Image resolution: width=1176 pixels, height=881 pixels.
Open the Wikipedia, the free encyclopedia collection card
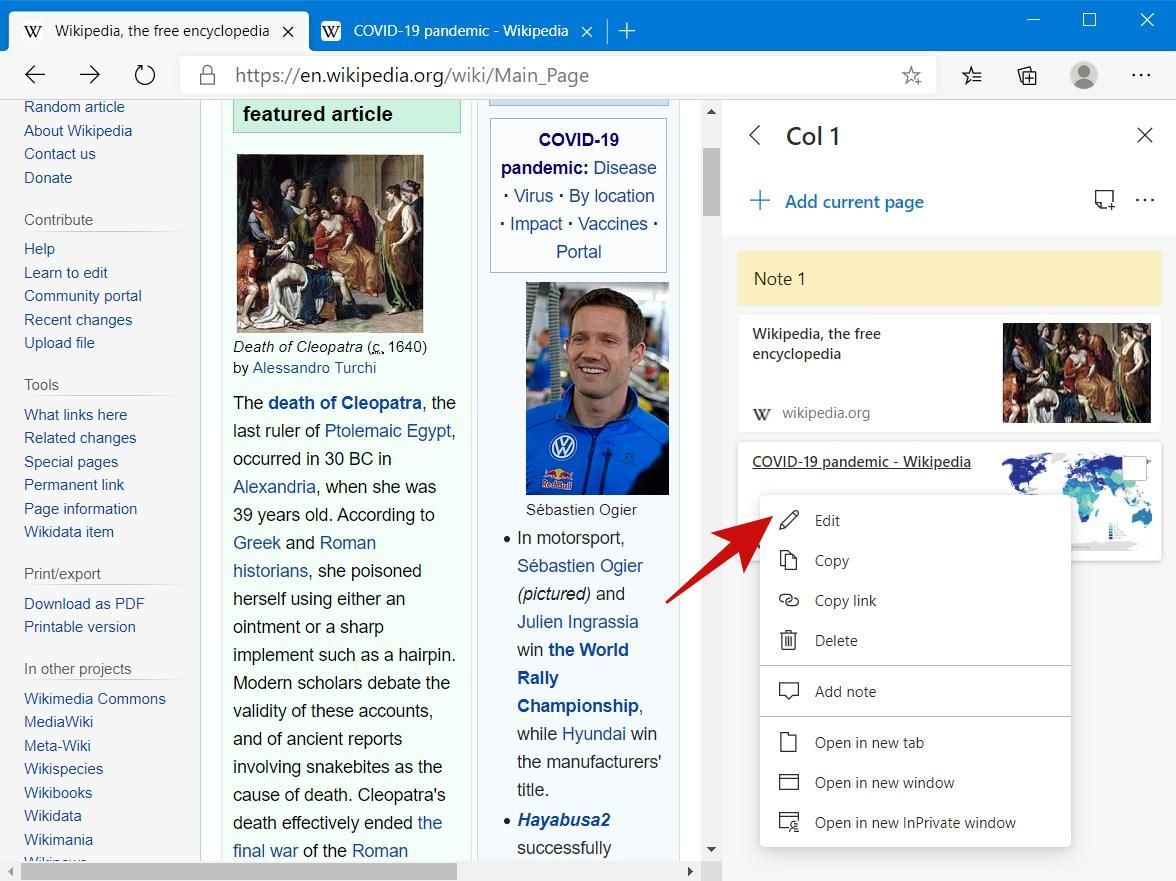[950, 373]
